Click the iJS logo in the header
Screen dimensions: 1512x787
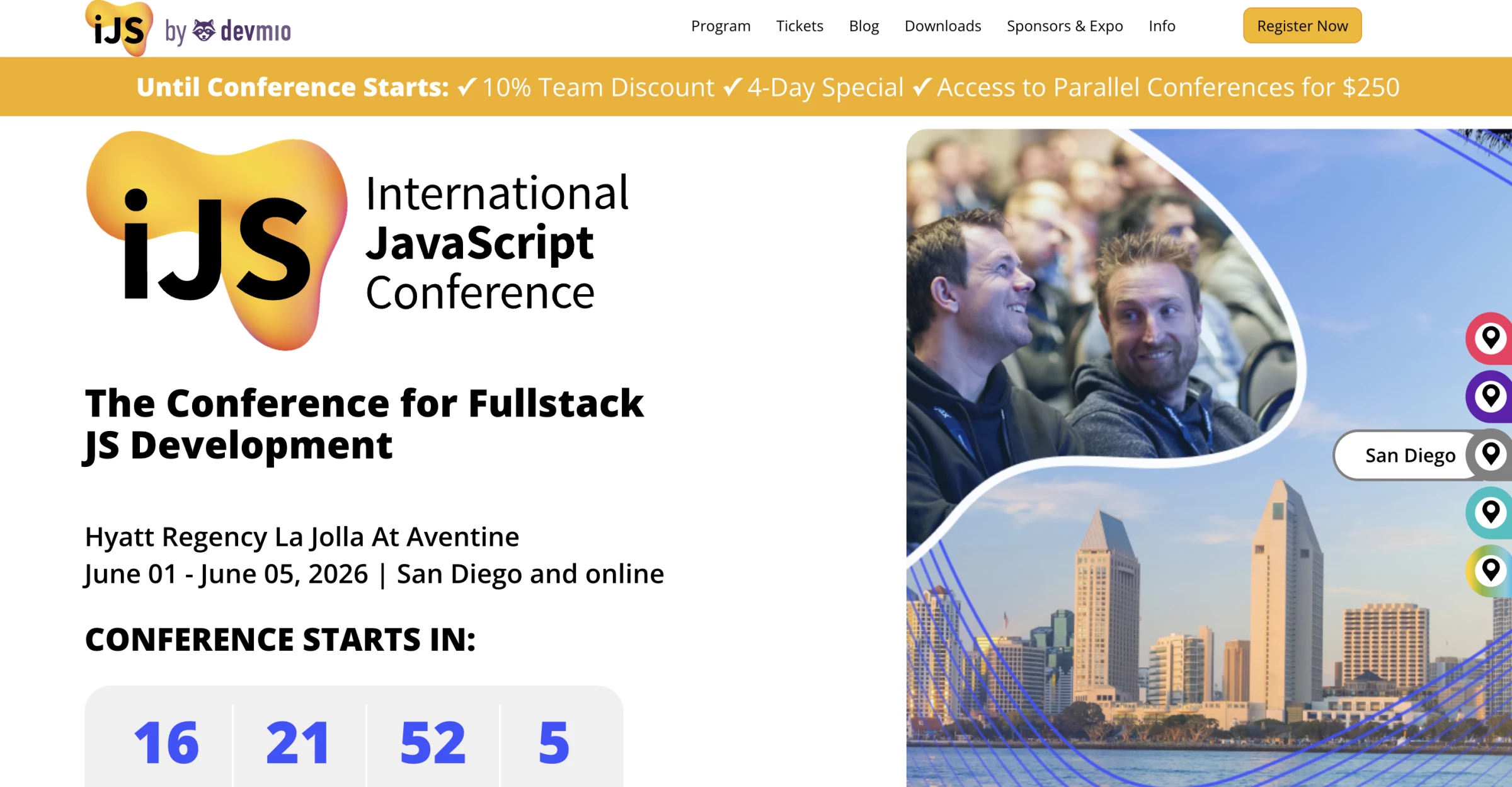click(x=119, y=28)
